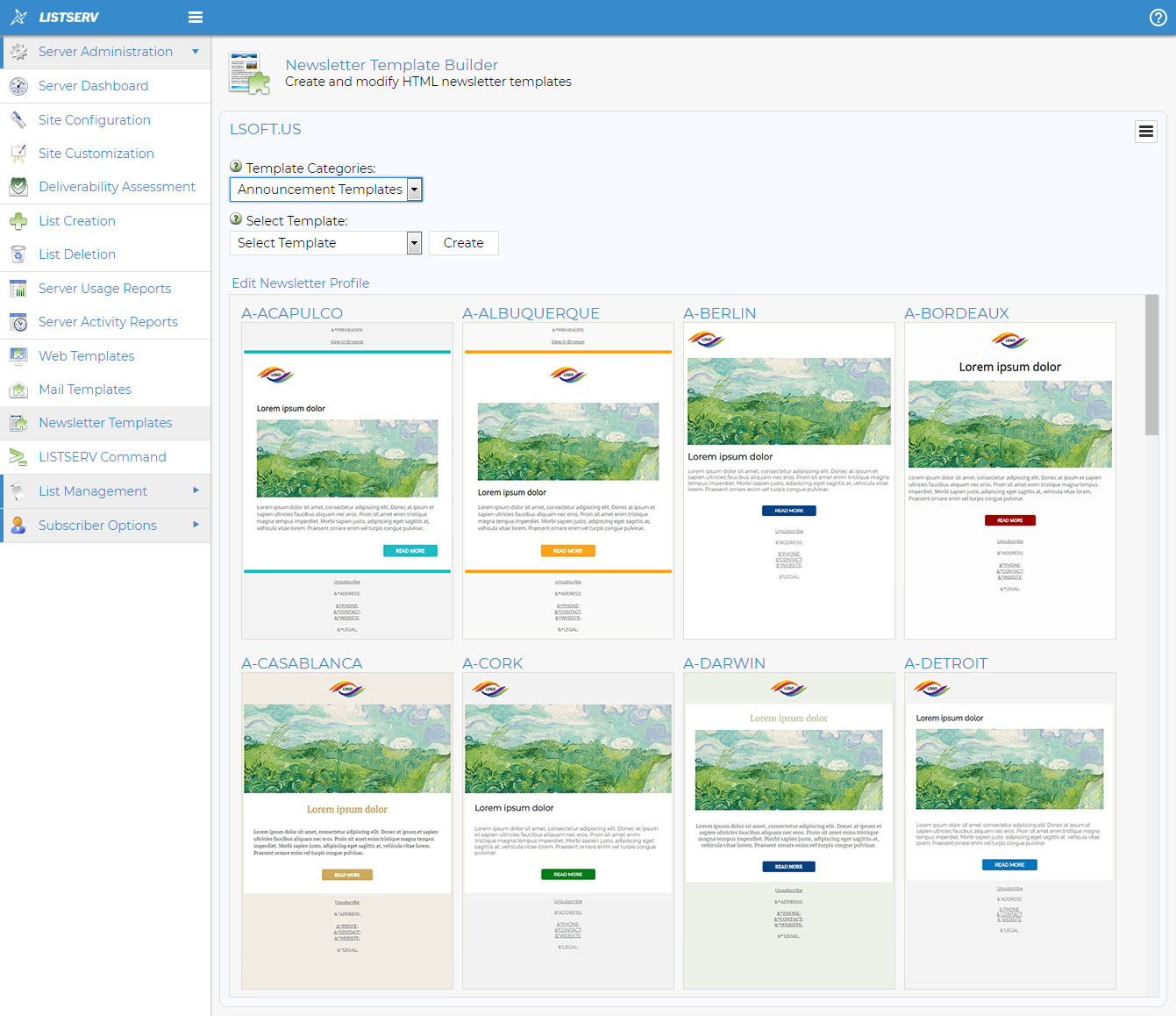Viewport: 1176px width, 1016px height.
Task: Select Server Usage Reports
Action: [x=104, y=289]
